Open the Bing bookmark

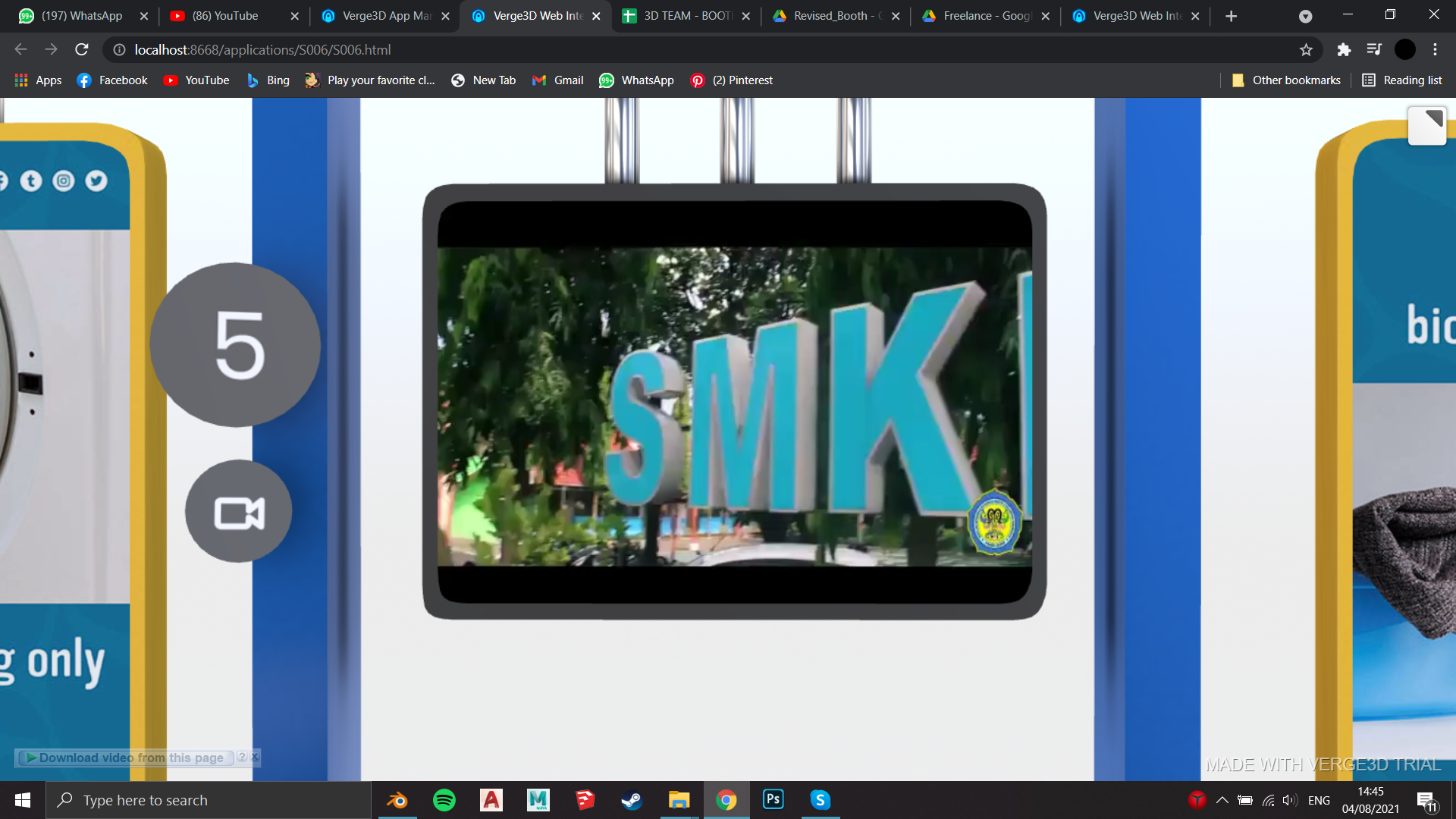[268, 80]
